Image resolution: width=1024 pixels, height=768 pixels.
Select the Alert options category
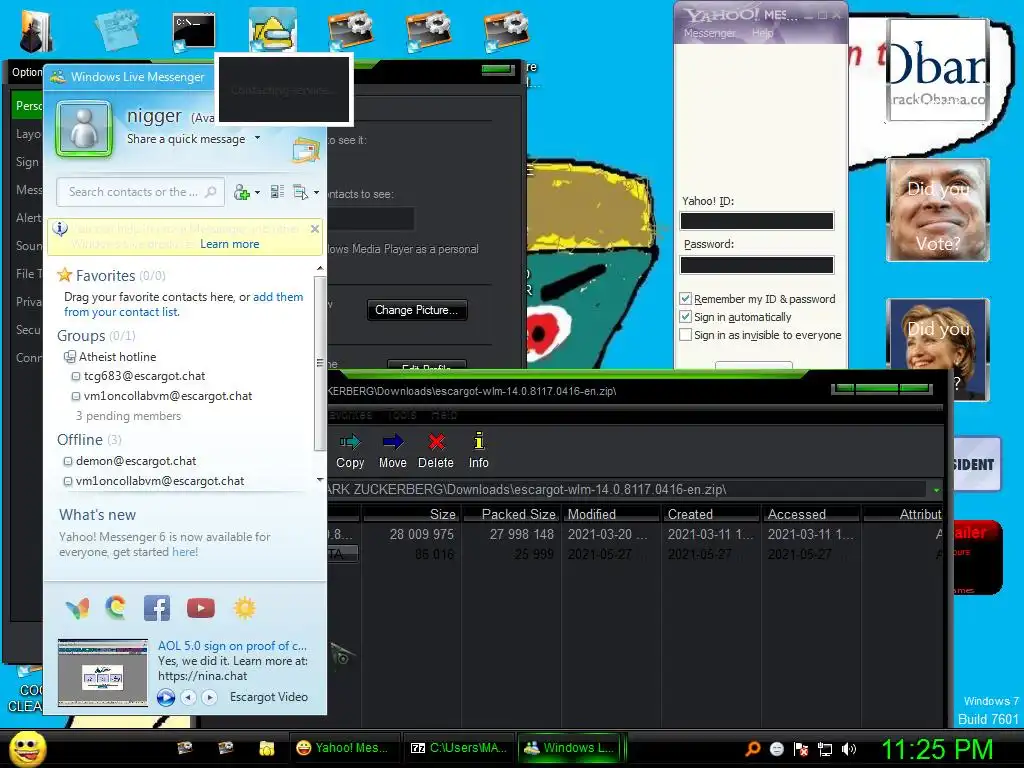coord(28,217)
